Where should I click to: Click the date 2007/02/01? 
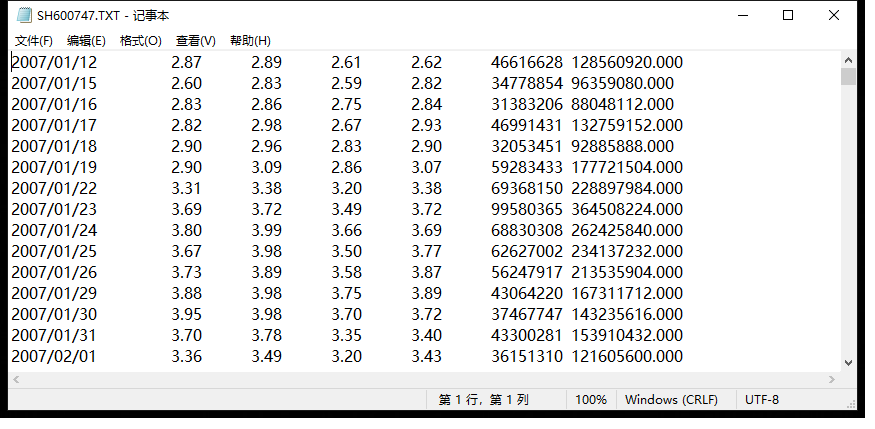click(54, 356)
